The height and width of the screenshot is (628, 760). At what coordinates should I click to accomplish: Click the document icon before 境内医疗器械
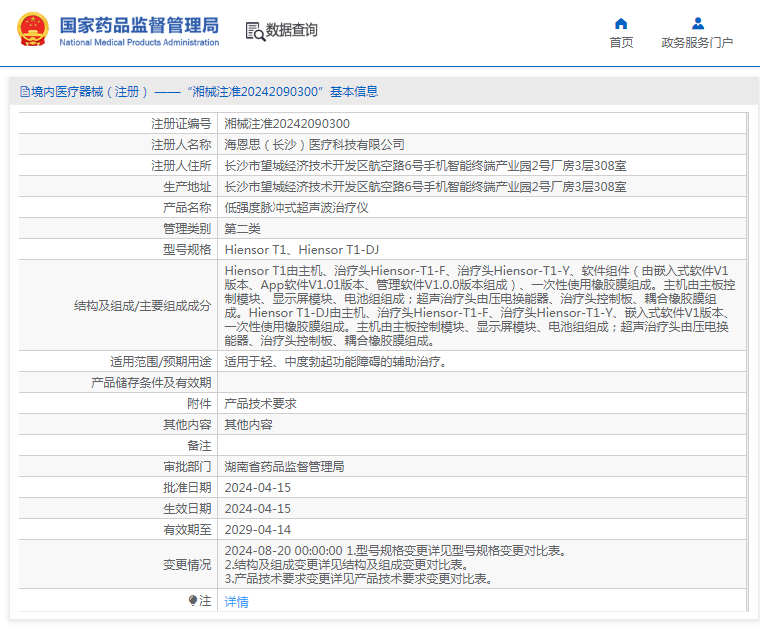coord(25,92)
